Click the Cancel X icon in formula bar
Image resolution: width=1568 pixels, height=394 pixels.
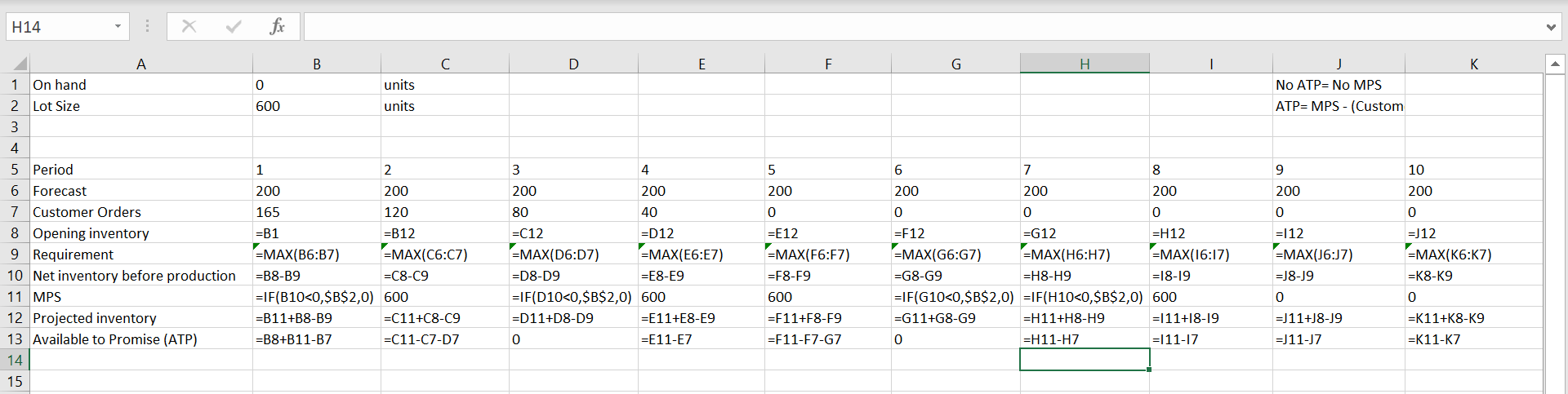[x=189, y=27]
